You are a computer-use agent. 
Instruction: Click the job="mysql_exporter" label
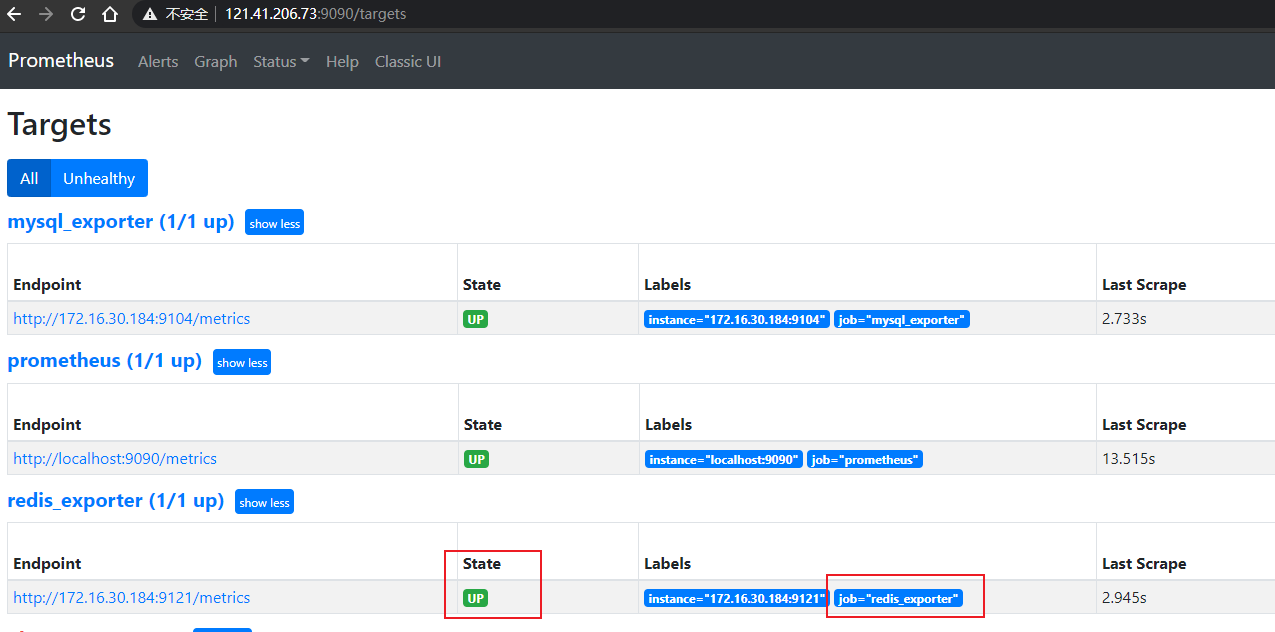point(902,320)
